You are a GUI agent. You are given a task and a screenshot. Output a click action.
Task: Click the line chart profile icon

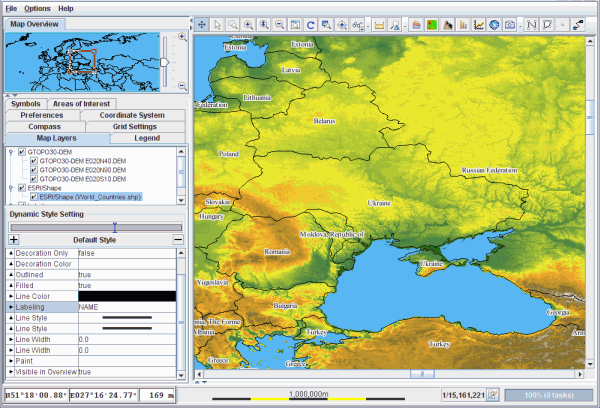pos(479,23)
